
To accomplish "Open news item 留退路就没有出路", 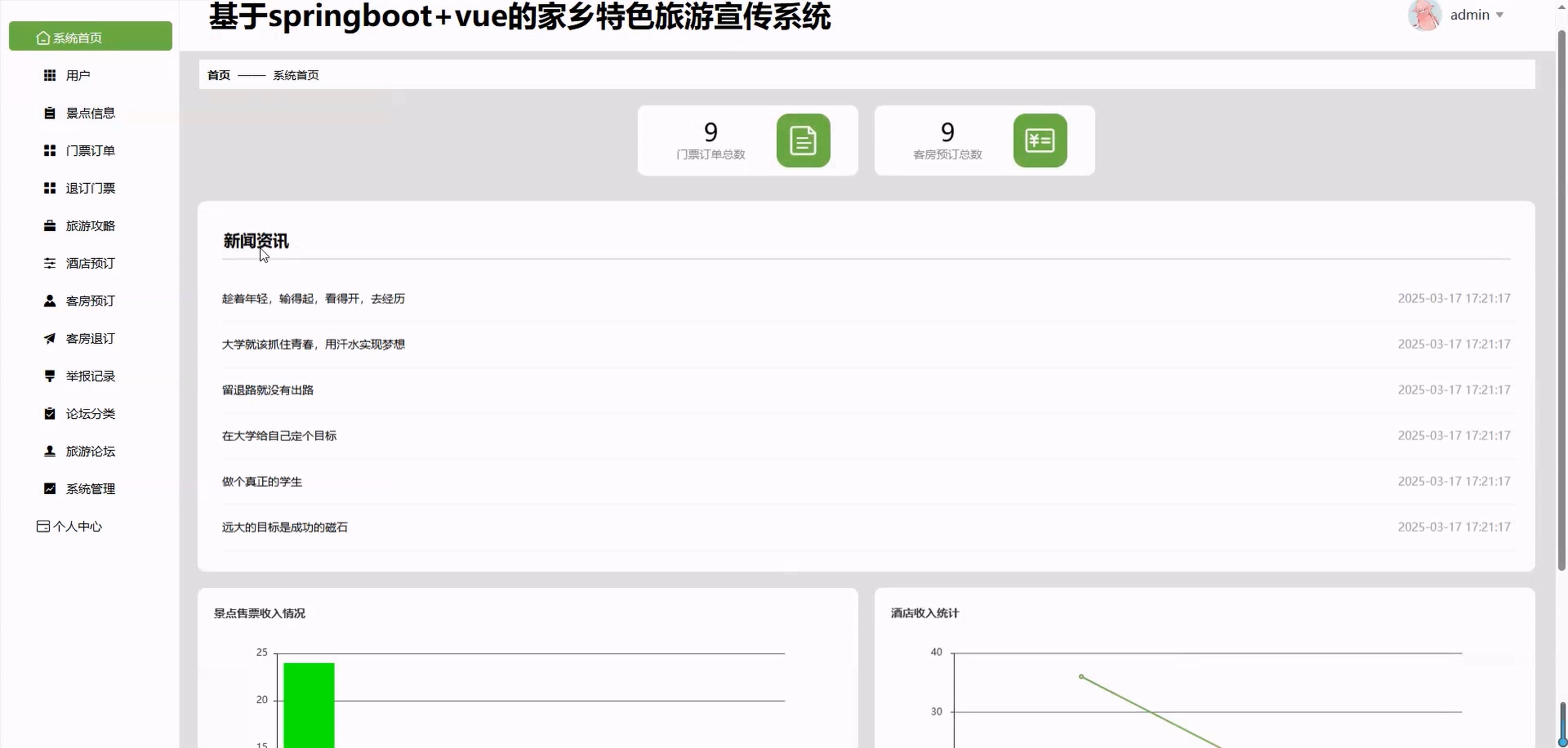I will [x=268, y=390].
